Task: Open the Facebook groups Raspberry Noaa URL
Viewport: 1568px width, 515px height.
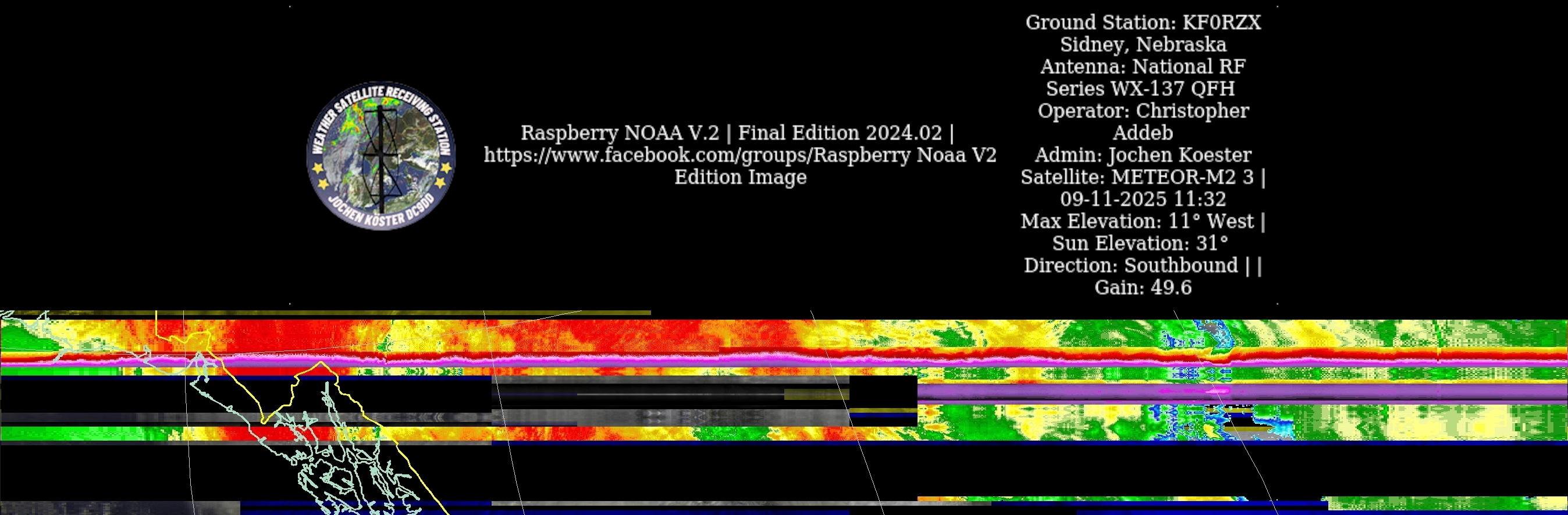Action: pos(739,155)
